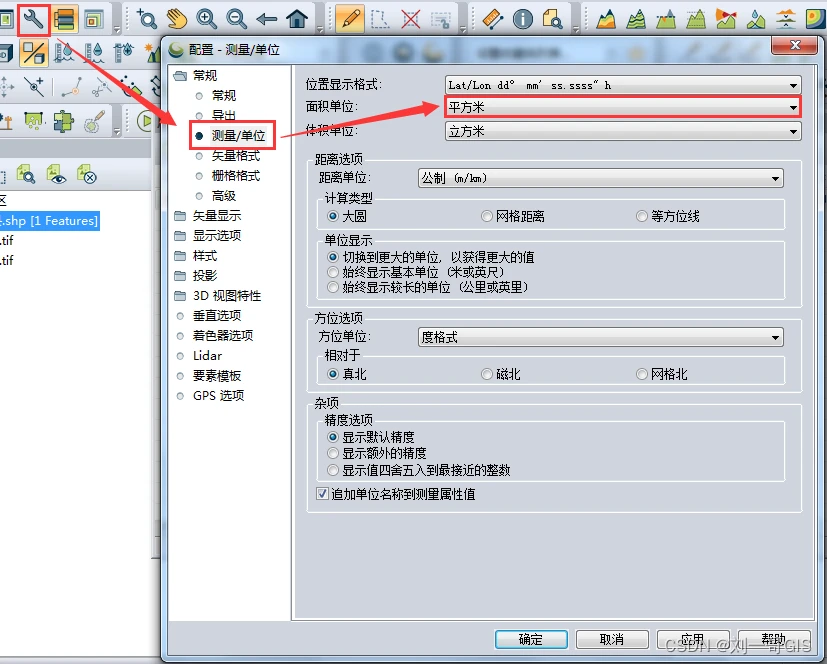The height and width of the screenshot is (664, 827).
Task: Select 网格距离 calculation type
Action: 514,216
